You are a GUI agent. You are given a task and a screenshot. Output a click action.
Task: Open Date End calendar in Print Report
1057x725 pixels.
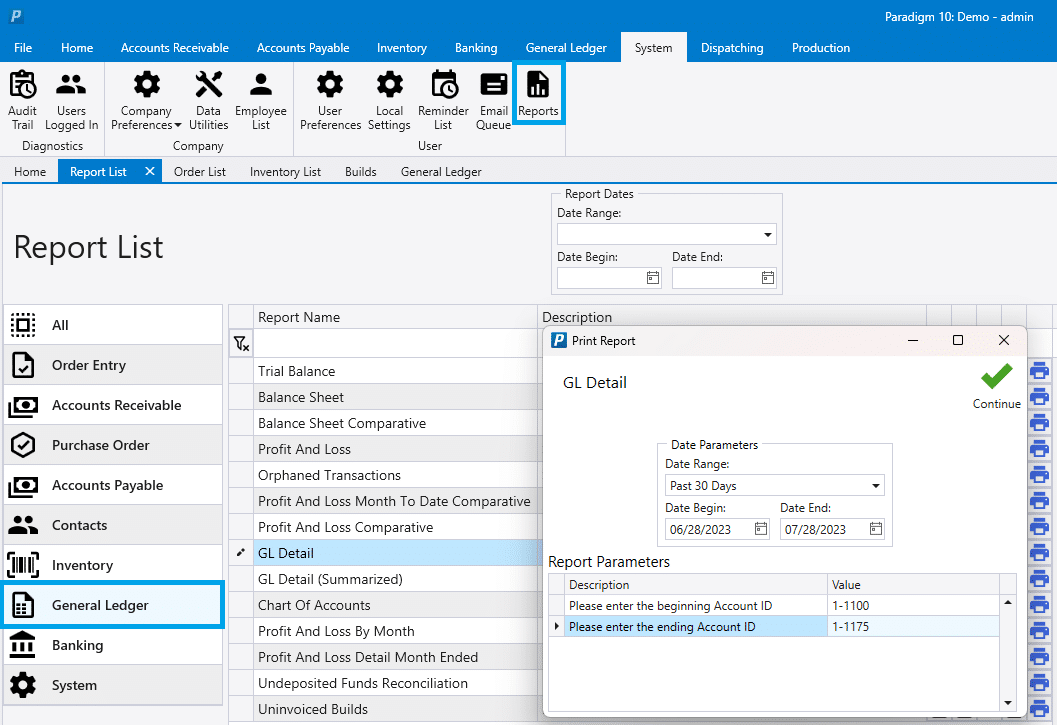876,529
